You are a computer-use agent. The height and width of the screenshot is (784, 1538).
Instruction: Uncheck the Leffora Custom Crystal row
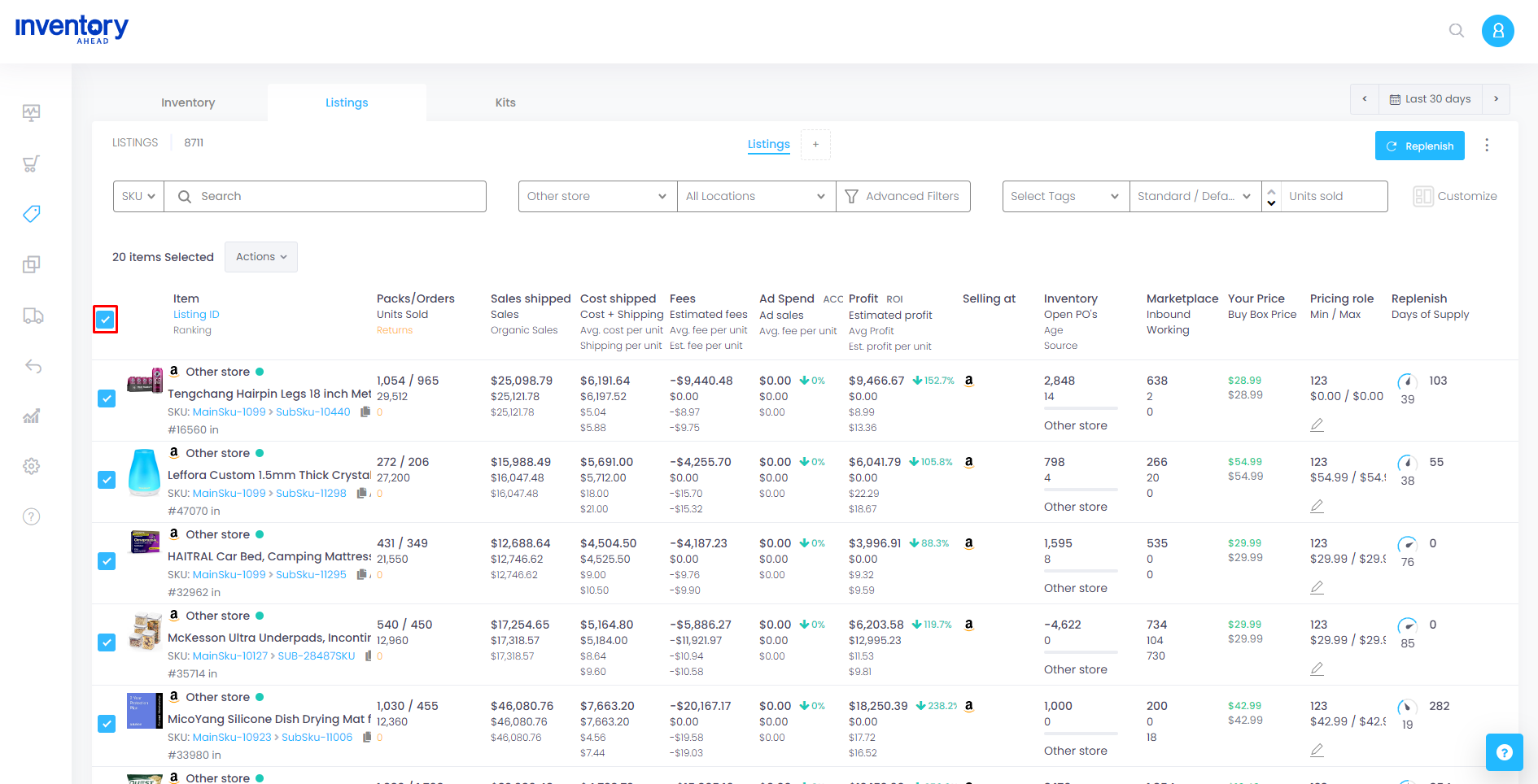[x=107, y=480]
